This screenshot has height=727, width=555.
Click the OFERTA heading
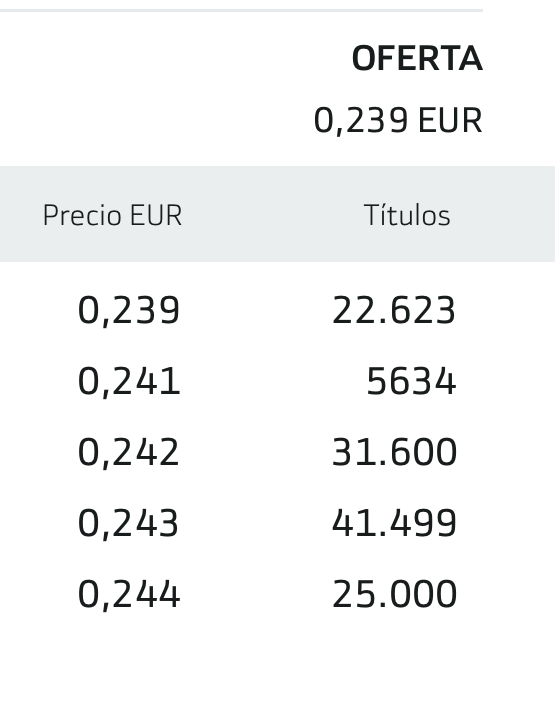point(417,58)
